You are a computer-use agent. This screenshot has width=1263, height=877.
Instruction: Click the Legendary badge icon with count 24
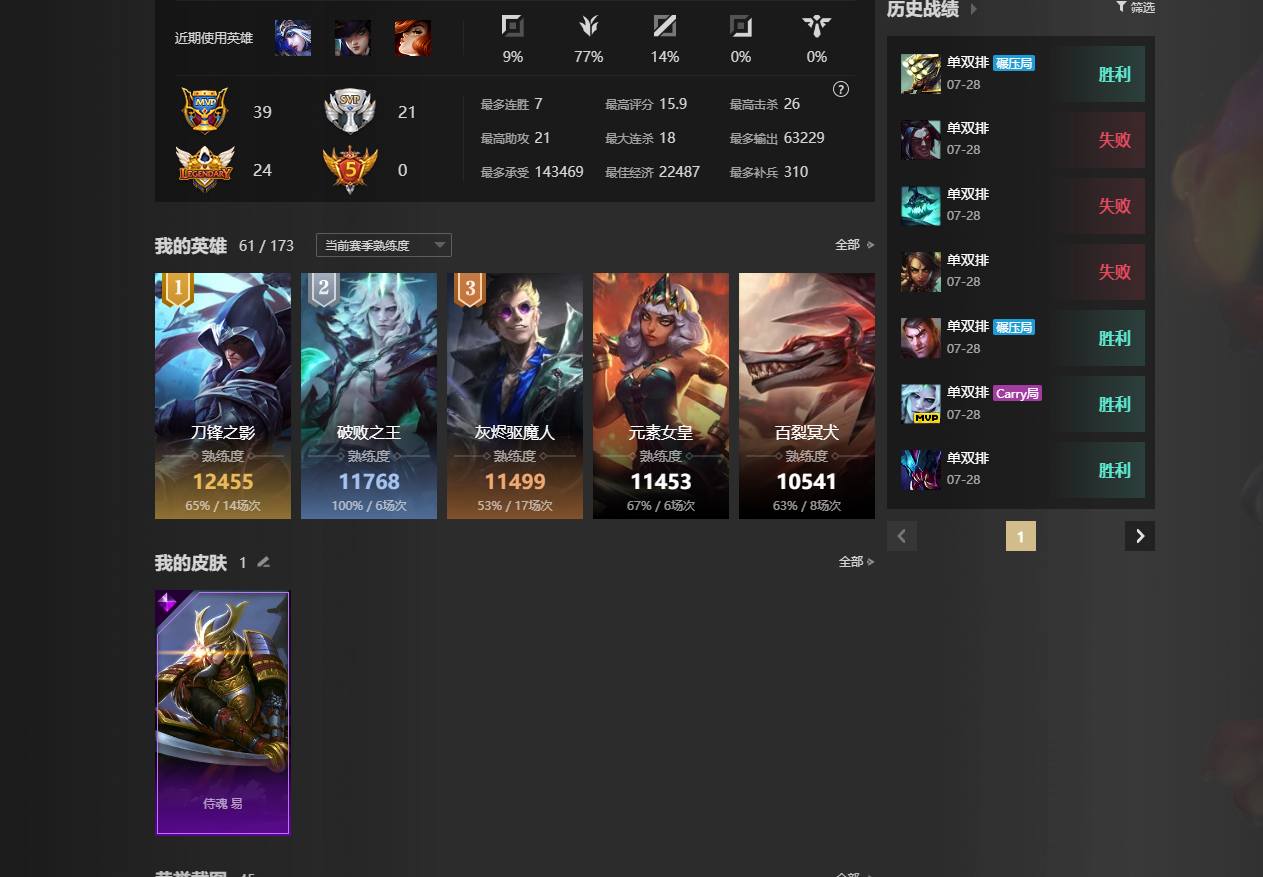point(205,169)
